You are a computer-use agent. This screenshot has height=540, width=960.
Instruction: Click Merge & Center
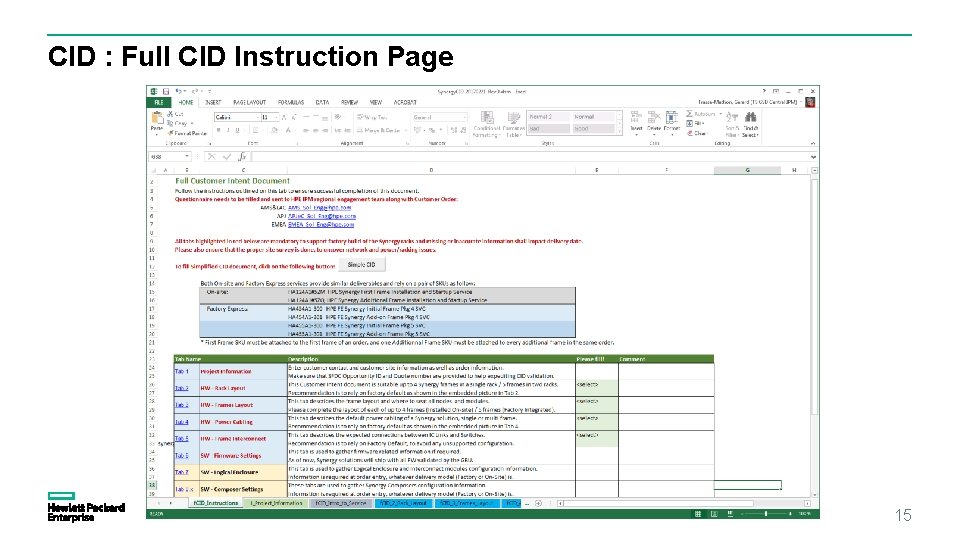380,130
